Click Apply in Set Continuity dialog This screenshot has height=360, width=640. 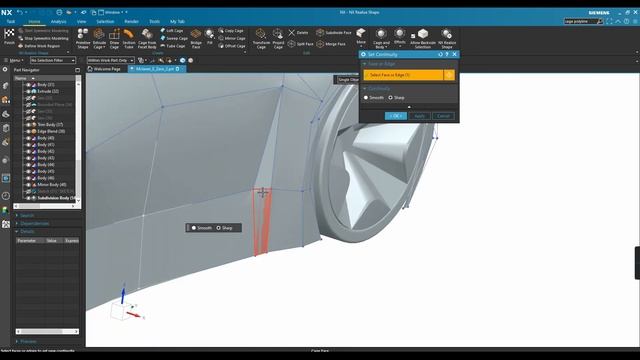coord(420,116)
